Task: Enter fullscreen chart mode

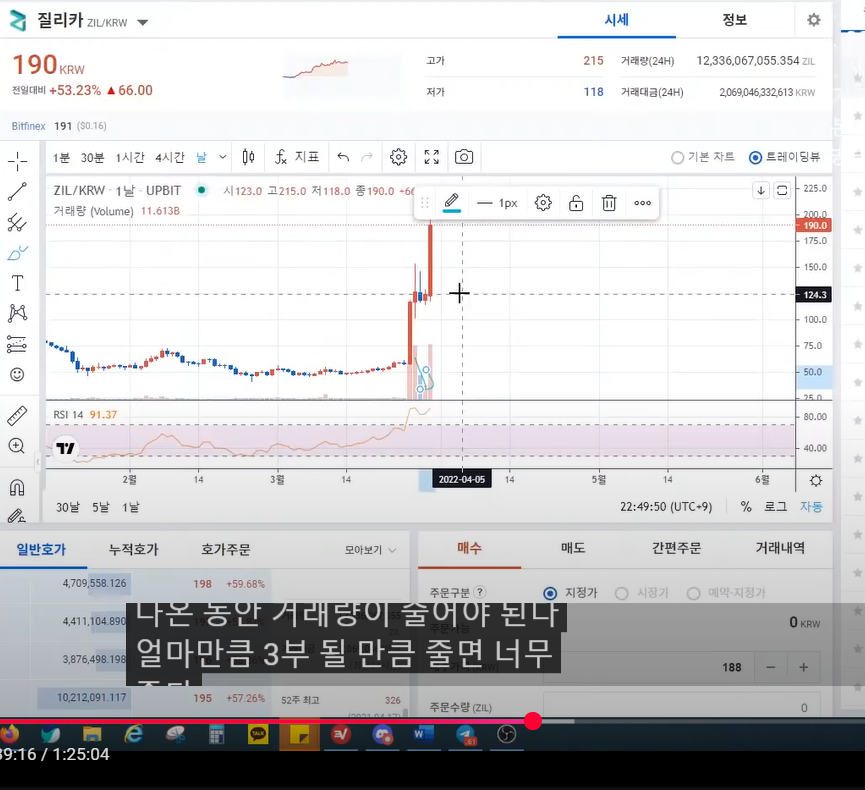Action: [431, 157]
